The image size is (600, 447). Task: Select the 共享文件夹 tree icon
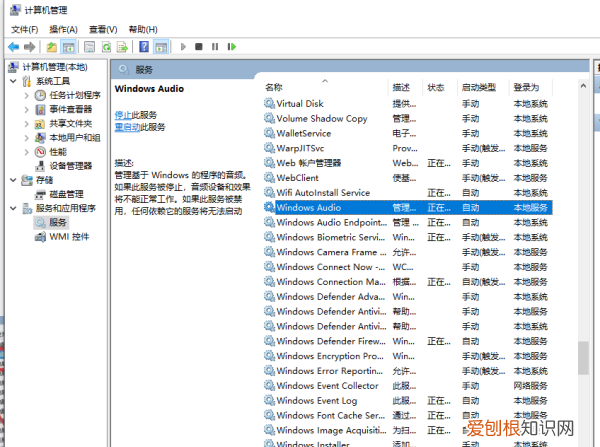click(x=40, y=124)
